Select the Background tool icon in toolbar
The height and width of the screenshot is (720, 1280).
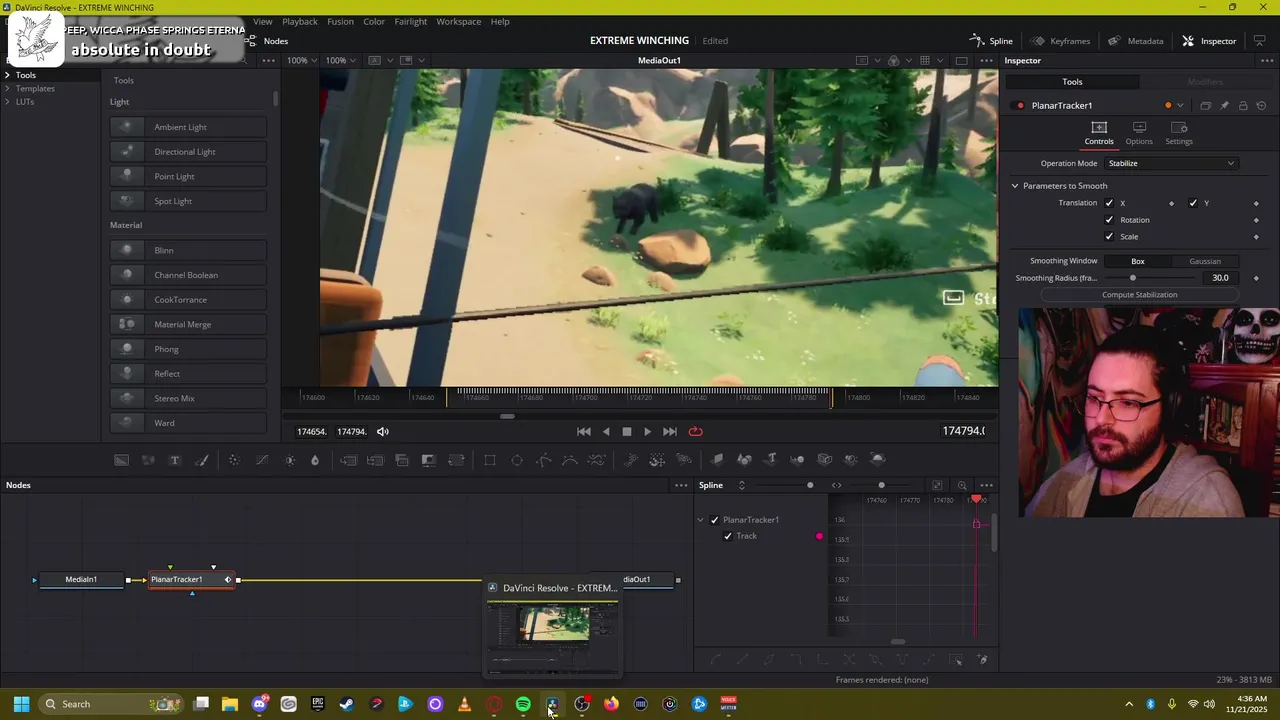click(121, 460)
